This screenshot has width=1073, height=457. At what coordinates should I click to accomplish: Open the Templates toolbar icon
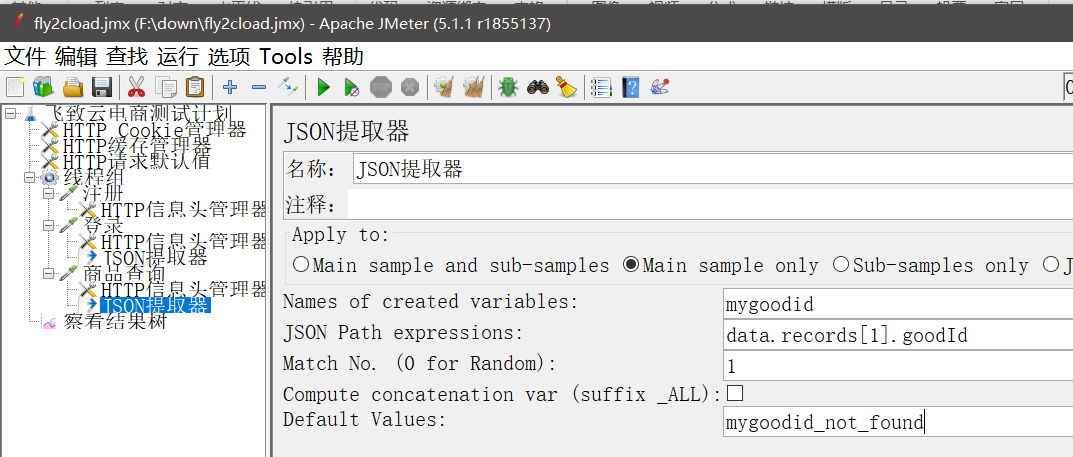click(x=43, y=87)
